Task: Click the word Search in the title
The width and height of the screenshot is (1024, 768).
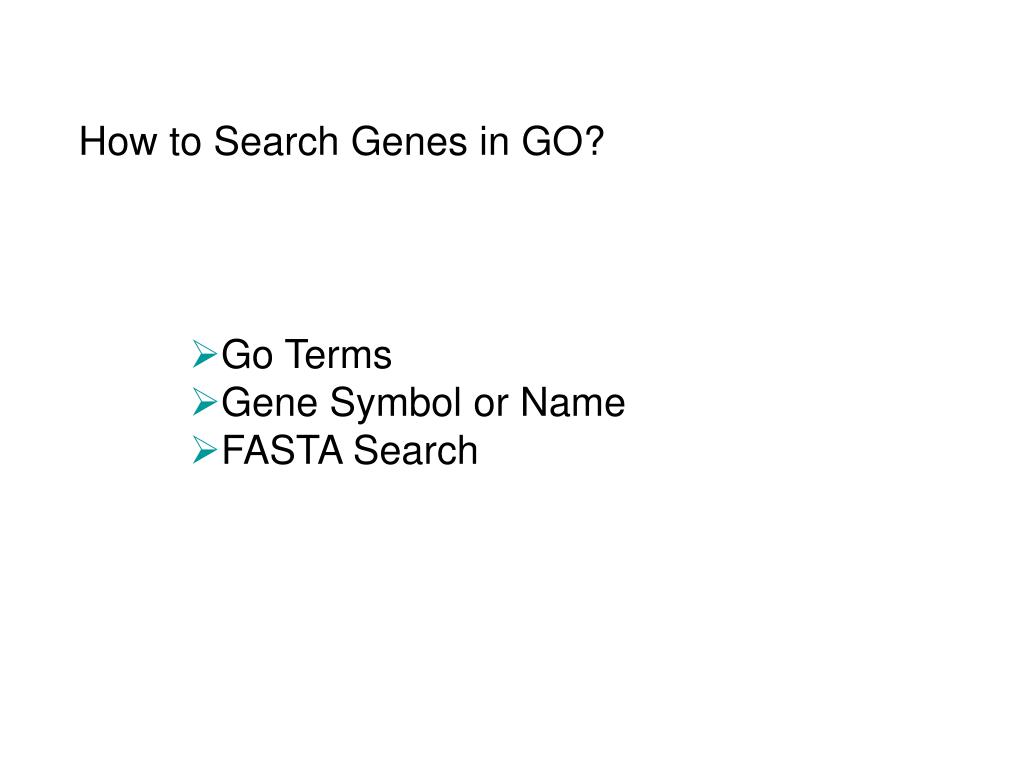Action: tap(276, 141)
